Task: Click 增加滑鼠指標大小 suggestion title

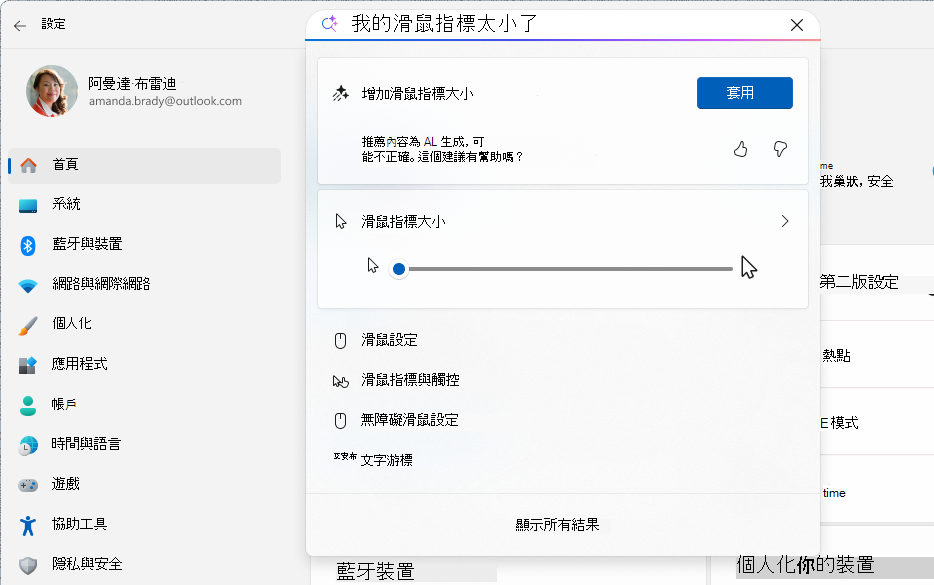Action: coord(418,94)
